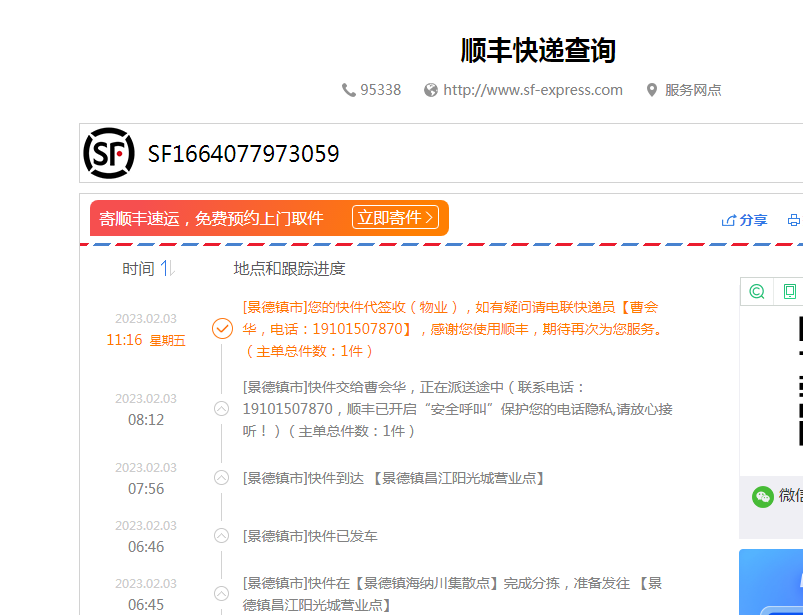
Task: Expand the chevron circle at the 06:45 entry
Action: [x=221, y=593]
